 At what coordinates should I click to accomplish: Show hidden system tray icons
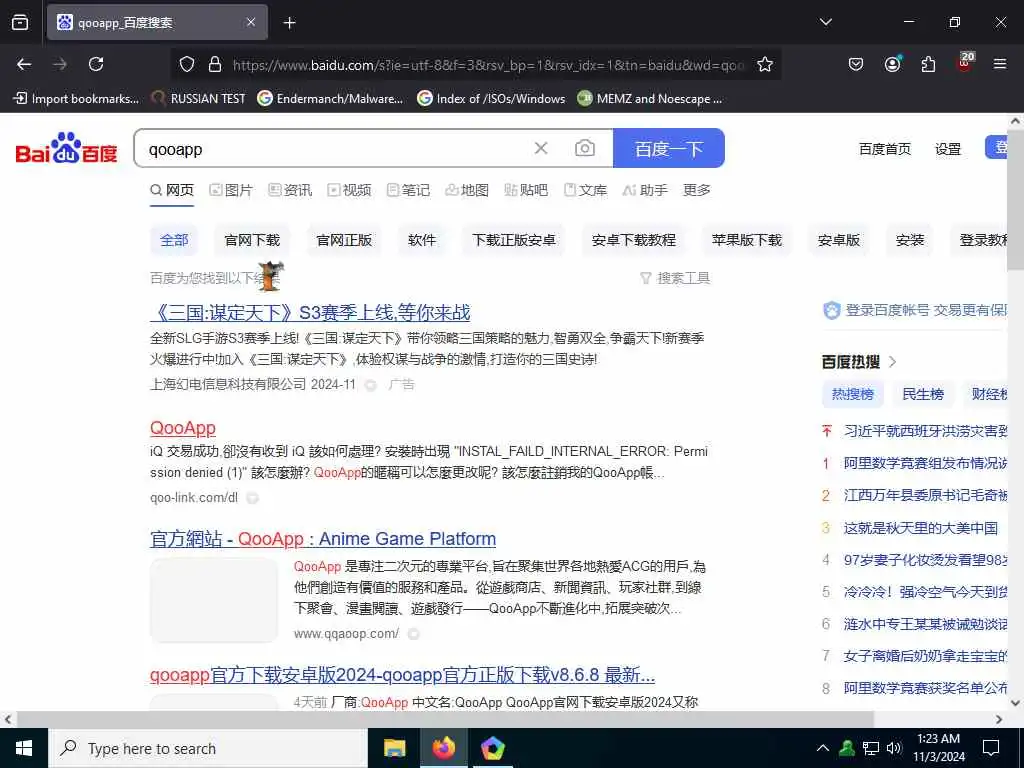coord(823,748)
